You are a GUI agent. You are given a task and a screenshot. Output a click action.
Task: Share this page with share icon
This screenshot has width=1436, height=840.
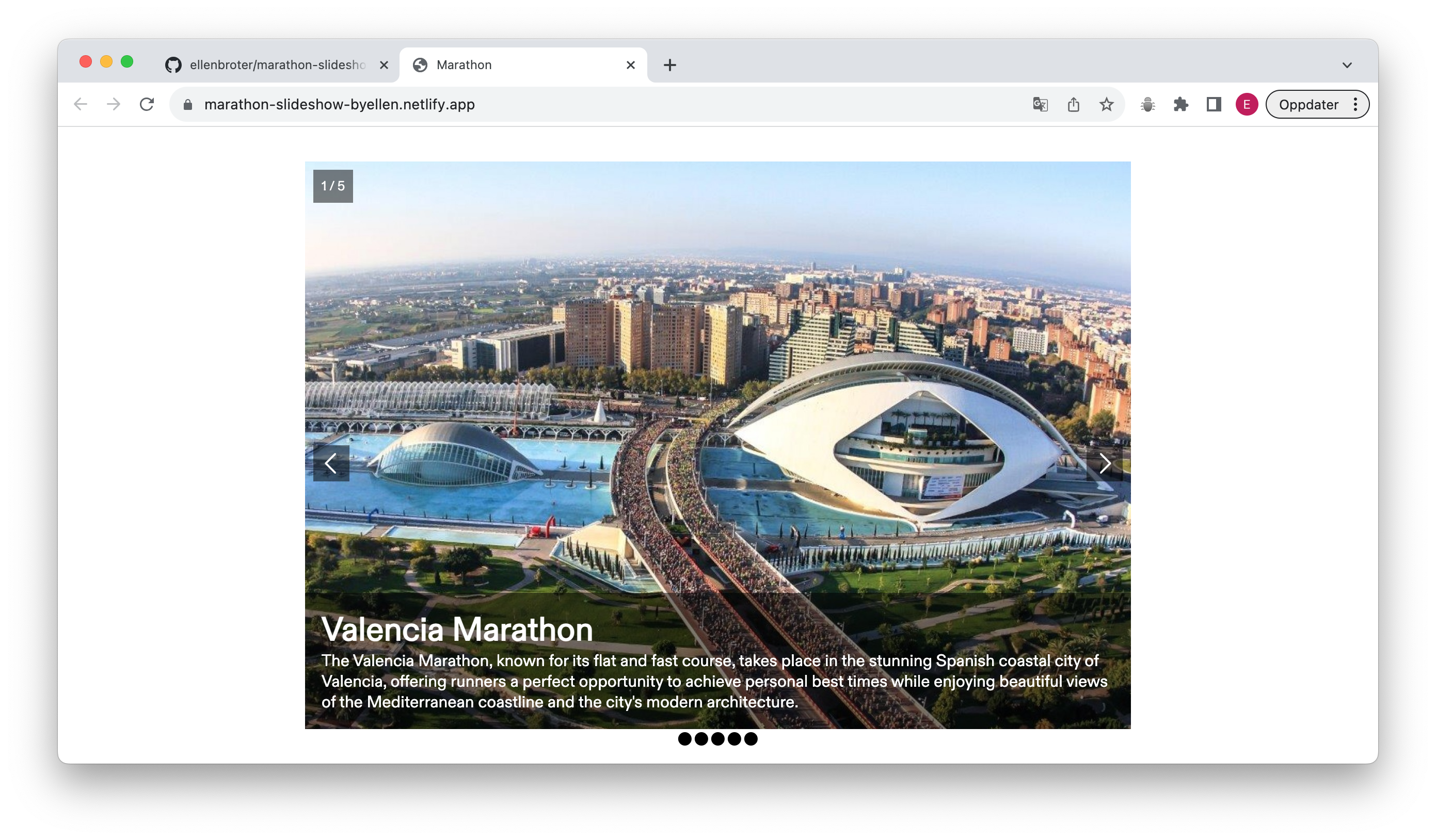(1074, 104)
